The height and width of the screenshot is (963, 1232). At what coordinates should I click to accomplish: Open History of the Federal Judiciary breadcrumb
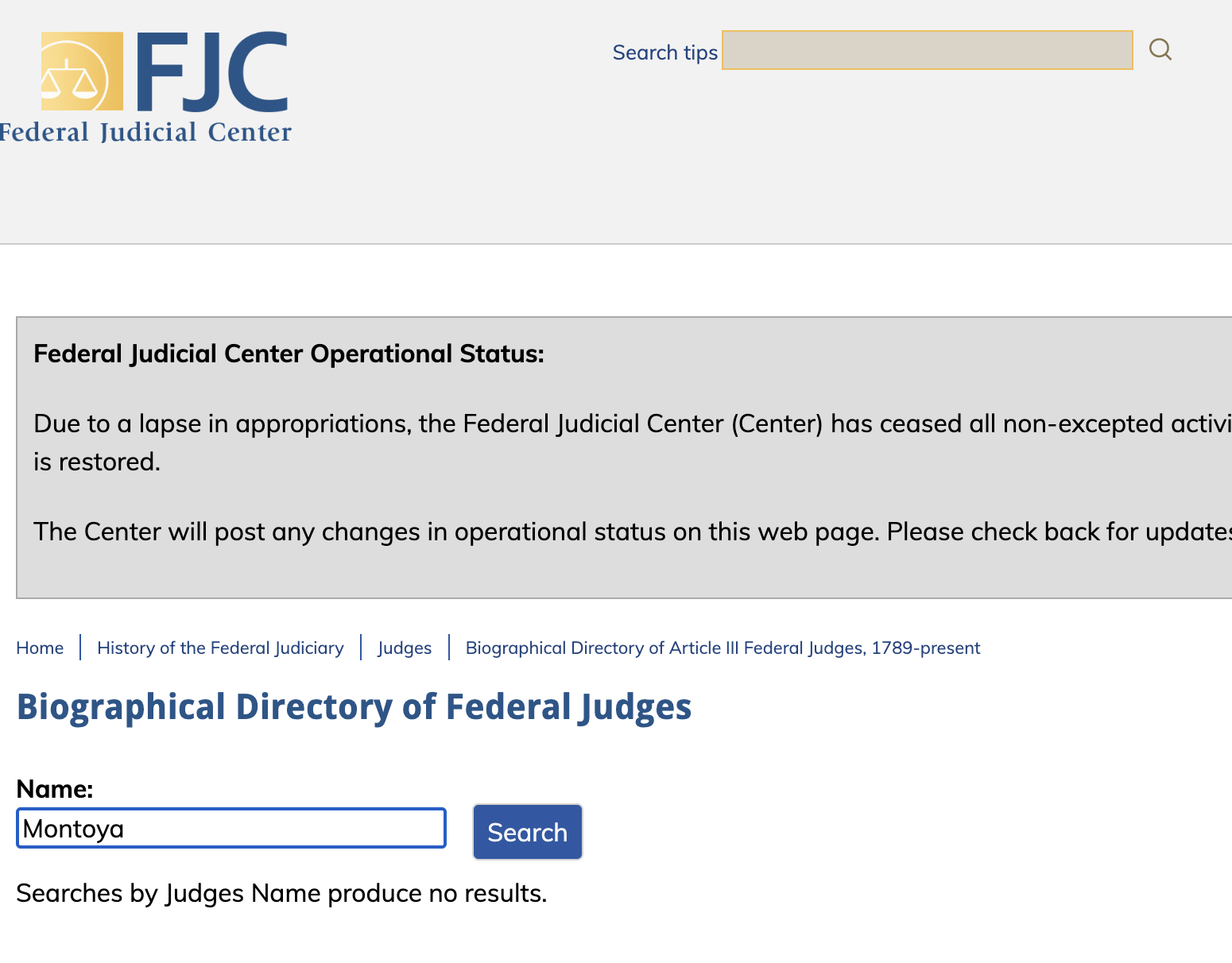pyautogui.click(x=220, y=648)
